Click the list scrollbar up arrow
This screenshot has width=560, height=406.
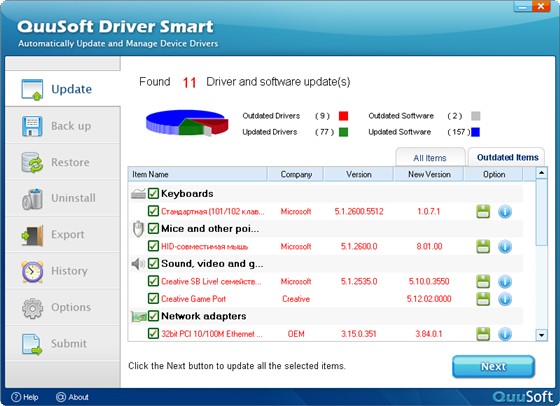[x=541, y=173]
